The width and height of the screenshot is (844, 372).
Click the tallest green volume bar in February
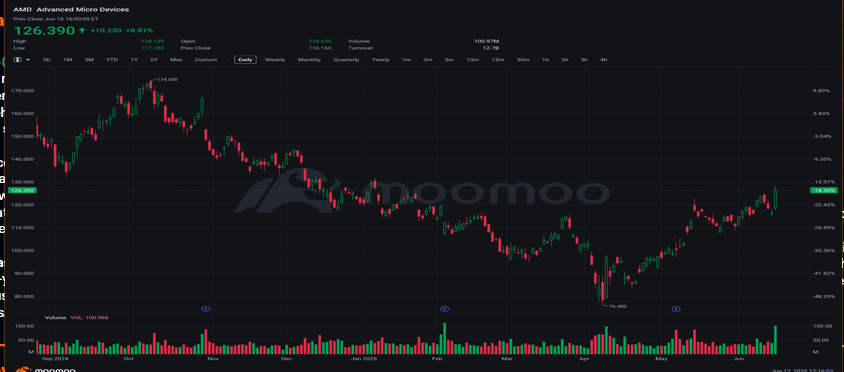(x=445, y=338)
